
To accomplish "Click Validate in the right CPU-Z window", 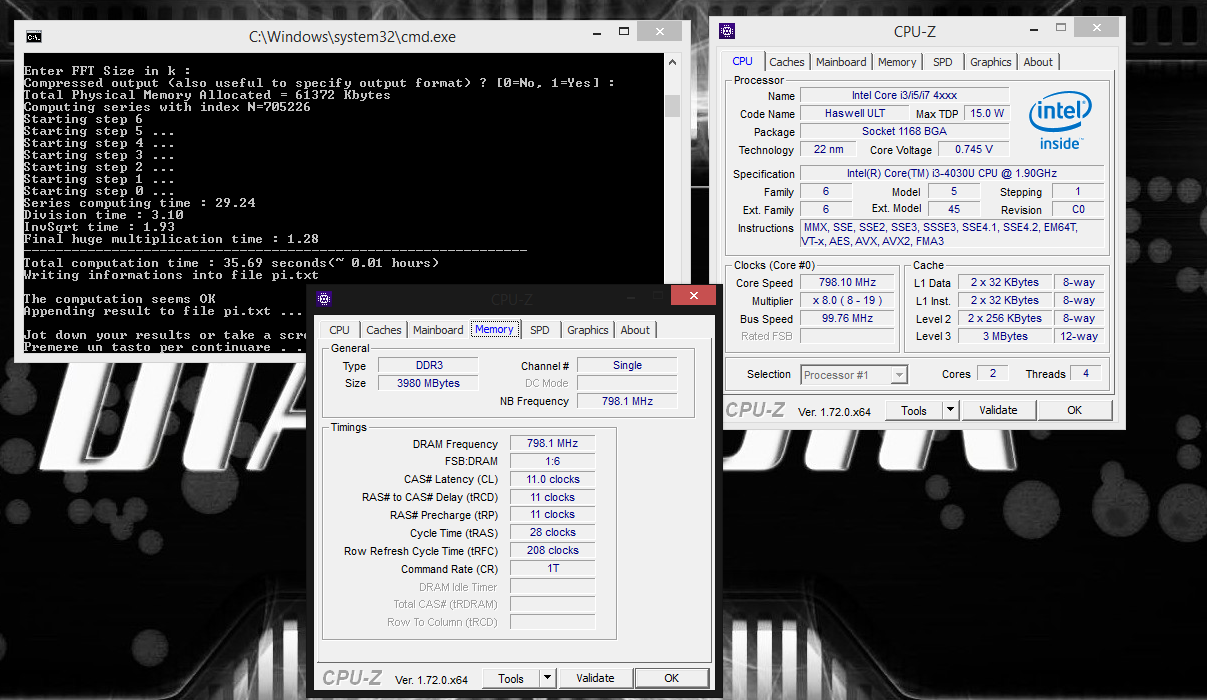I will (x=998, y=410).
